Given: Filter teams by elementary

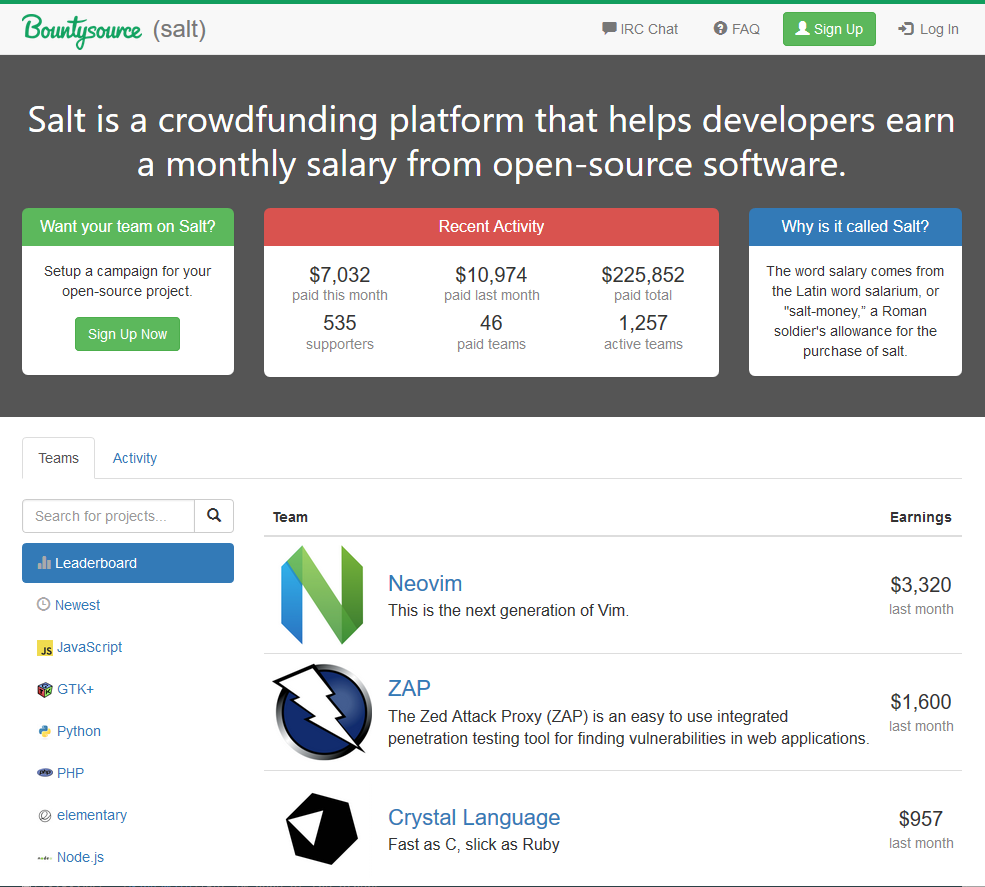Looking at the screenshot, I should tap(82, 815).
